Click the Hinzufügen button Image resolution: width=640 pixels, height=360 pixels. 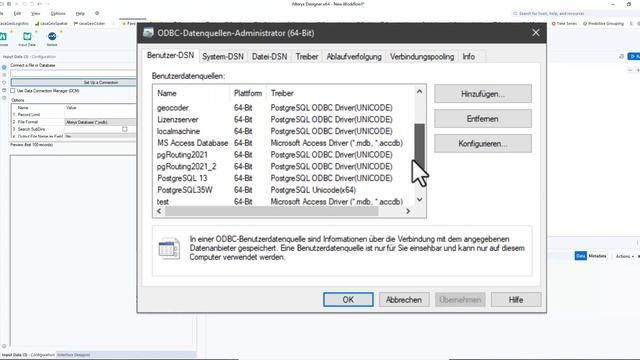tap(483, 94)
